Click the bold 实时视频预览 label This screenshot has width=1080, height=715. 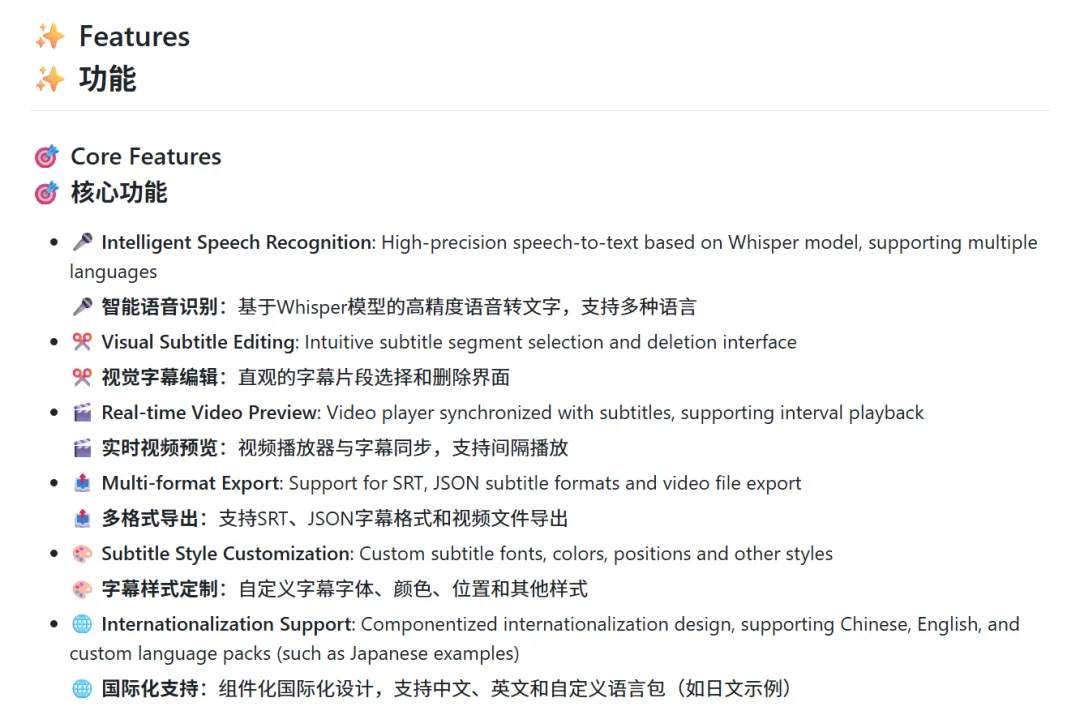(x=160, y=448)
